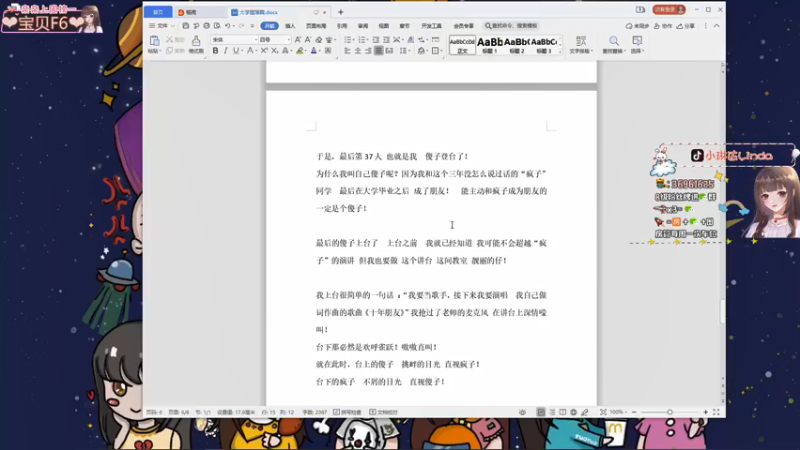Open the Page Layout ribbon tab
Image resolution: width=800 pixels, height=450 pixels.
(x=316, y=26)
